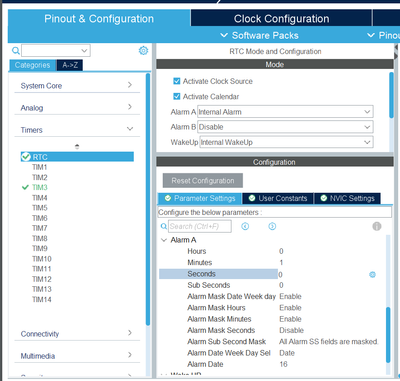This screenshot has width=400, height=381.
Task: Toggle Activate Clock Source checkbox
Action: pos(177,81)
